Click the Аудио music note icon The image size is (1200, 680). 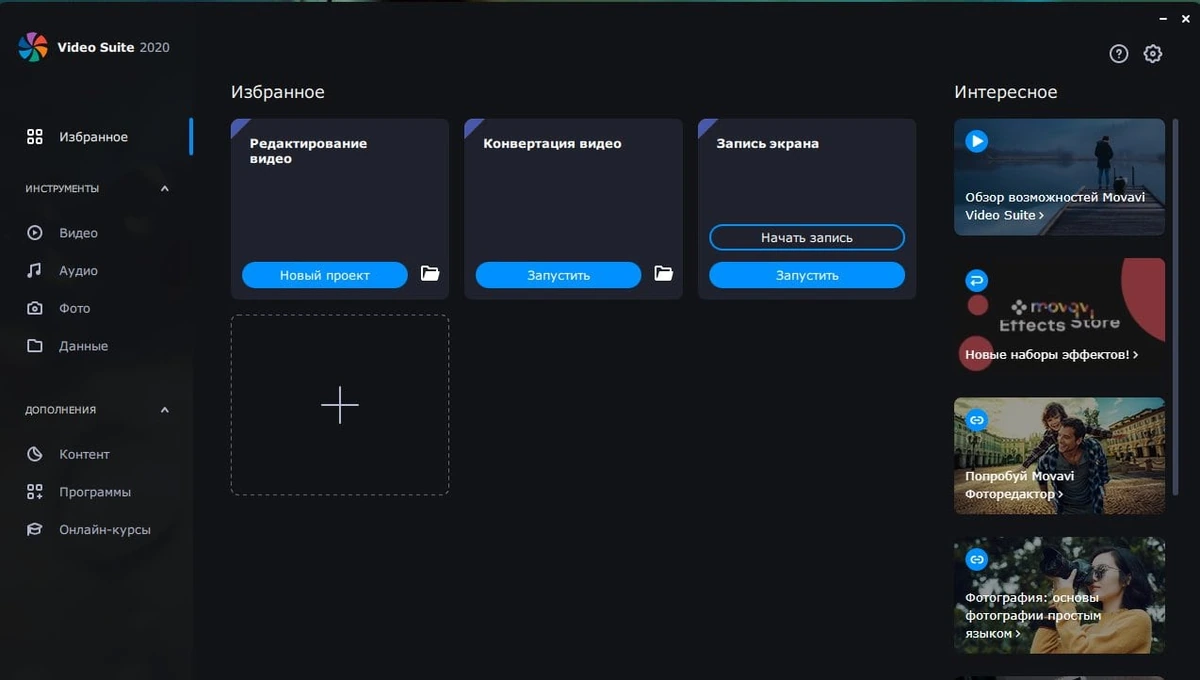pos(35,271)
